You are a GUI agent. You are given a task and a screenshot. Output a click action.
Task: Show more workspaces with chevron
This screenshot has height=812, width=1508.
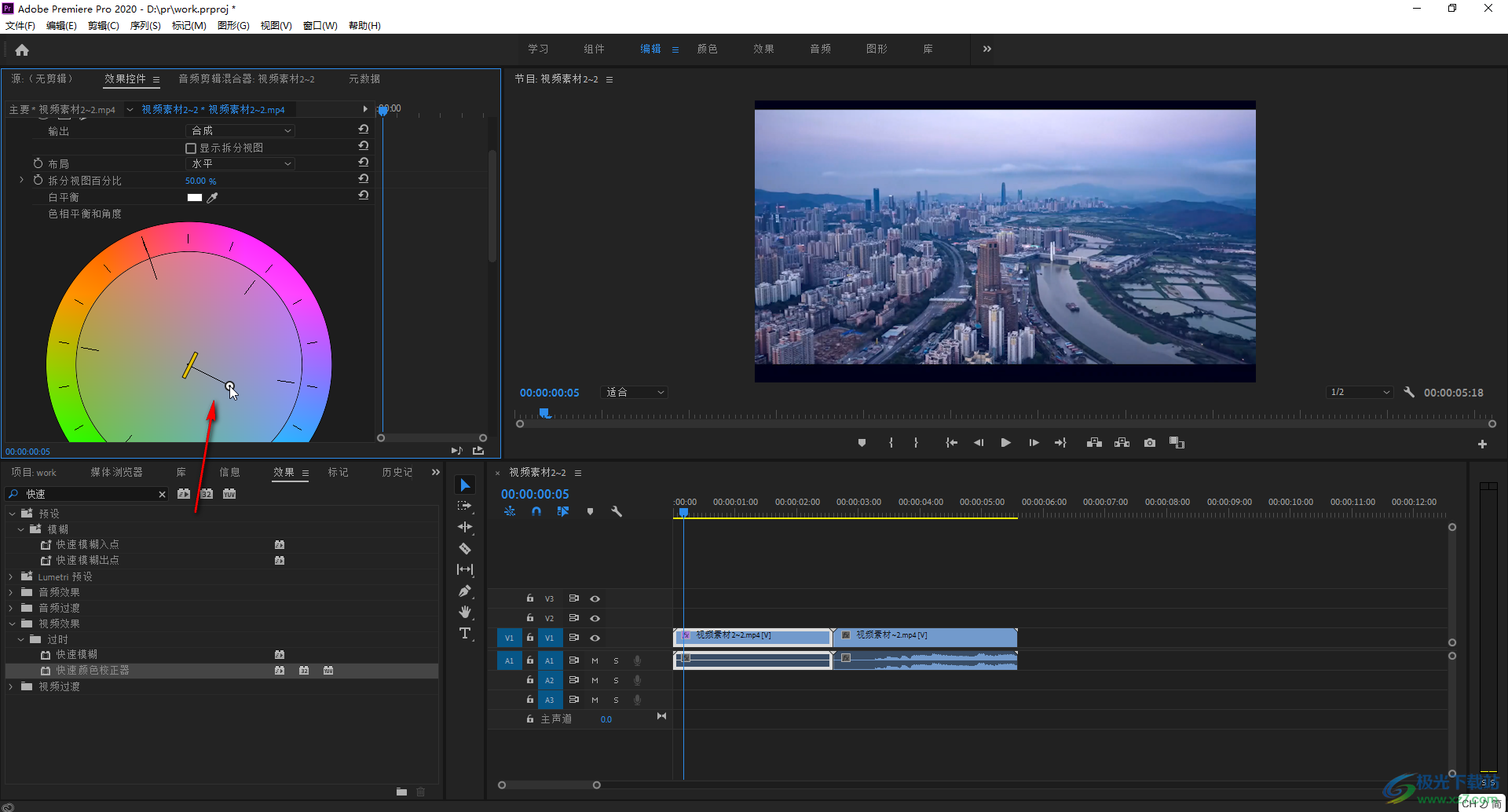(987, 49)
